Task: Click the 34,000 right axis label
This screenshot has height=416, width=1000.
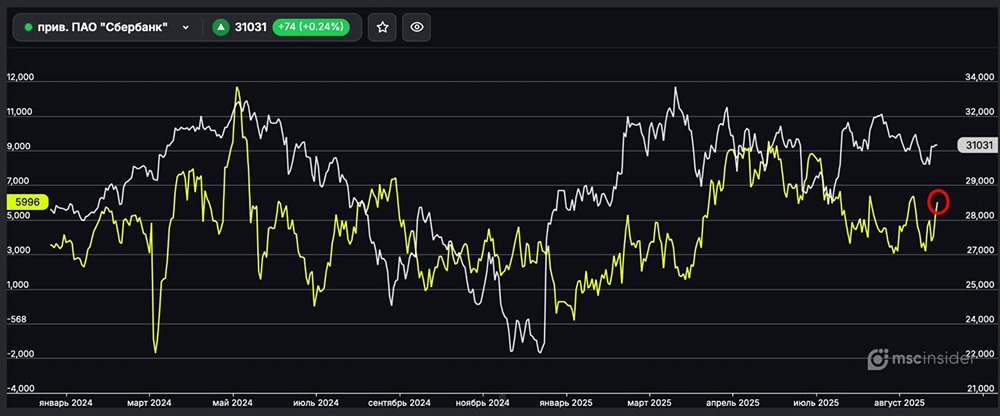Action: click(978, 78)
